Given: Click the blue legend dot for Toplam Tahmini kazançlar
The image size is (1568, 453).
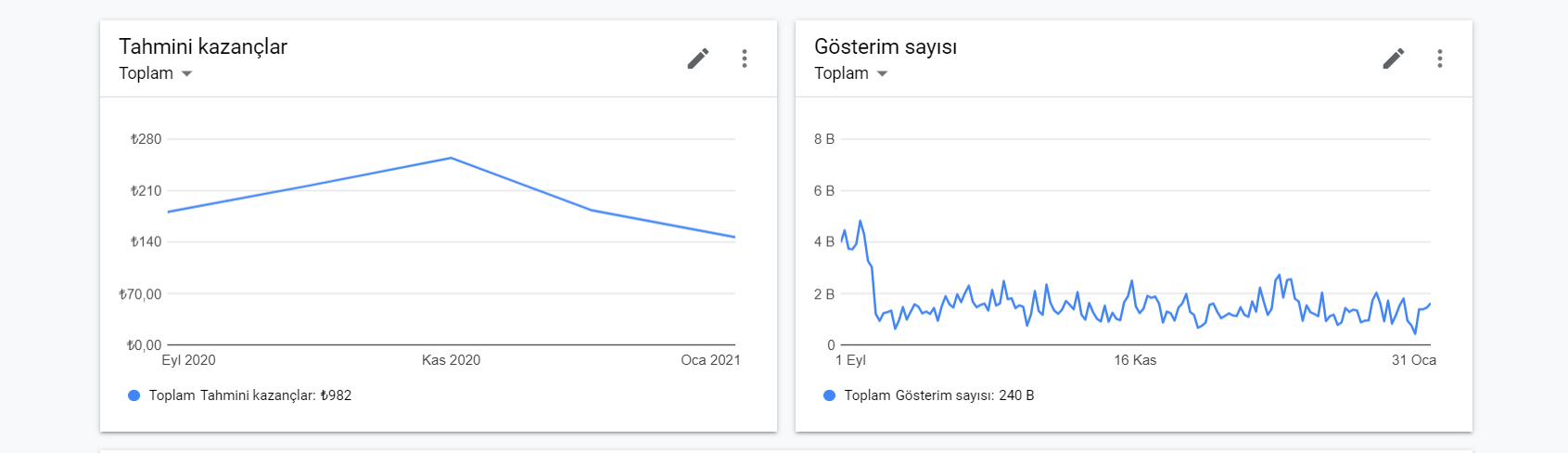Looking at the screenshot, I should 134,395.
